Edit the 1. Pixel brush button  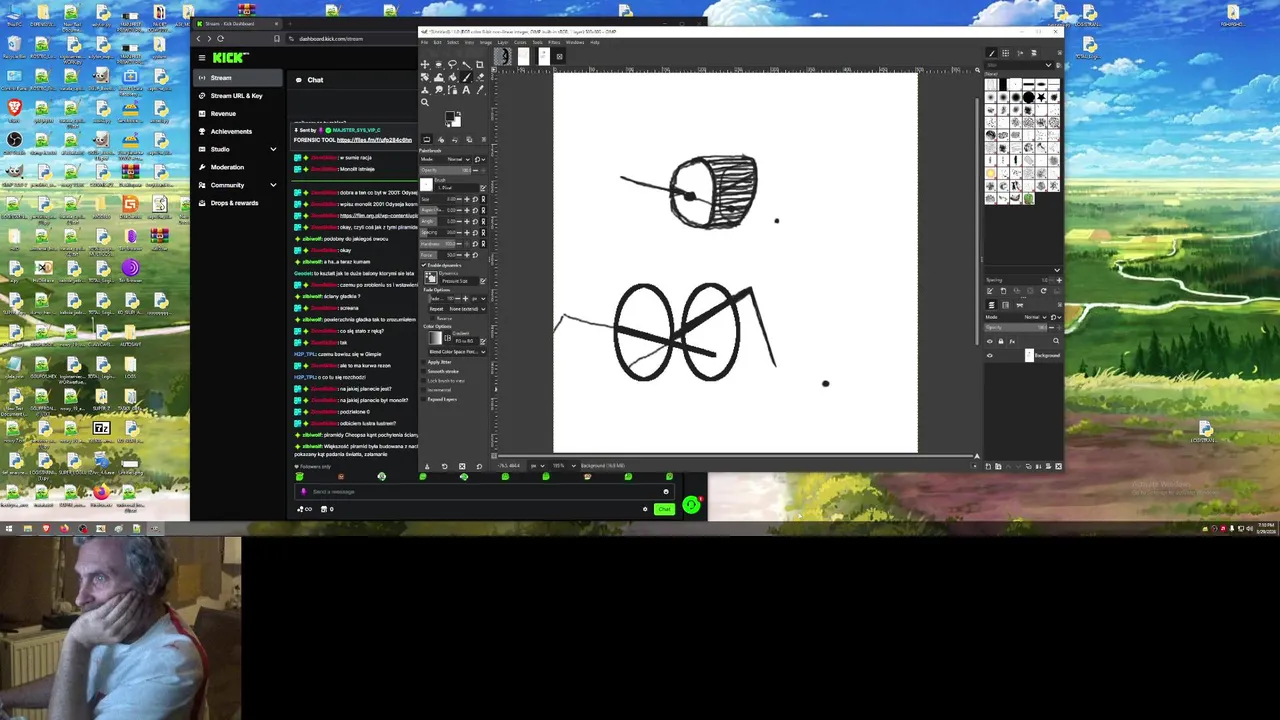tap(483, 187)
